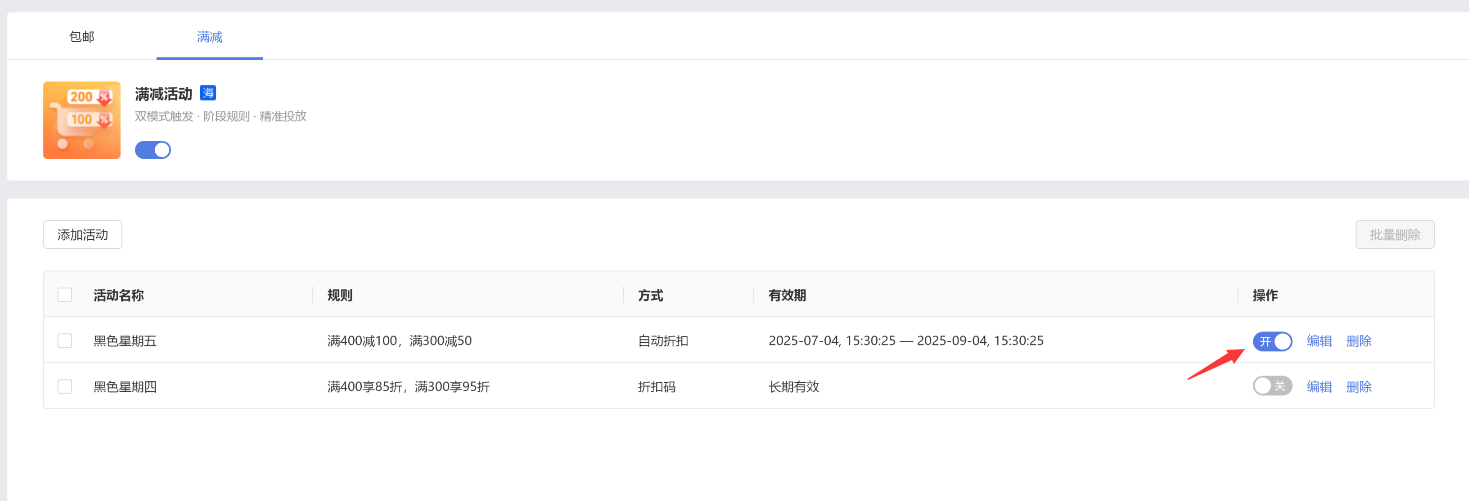Enable the 黑色星期四 activity switch
1469x501 pixels.
coord(1272,386)
